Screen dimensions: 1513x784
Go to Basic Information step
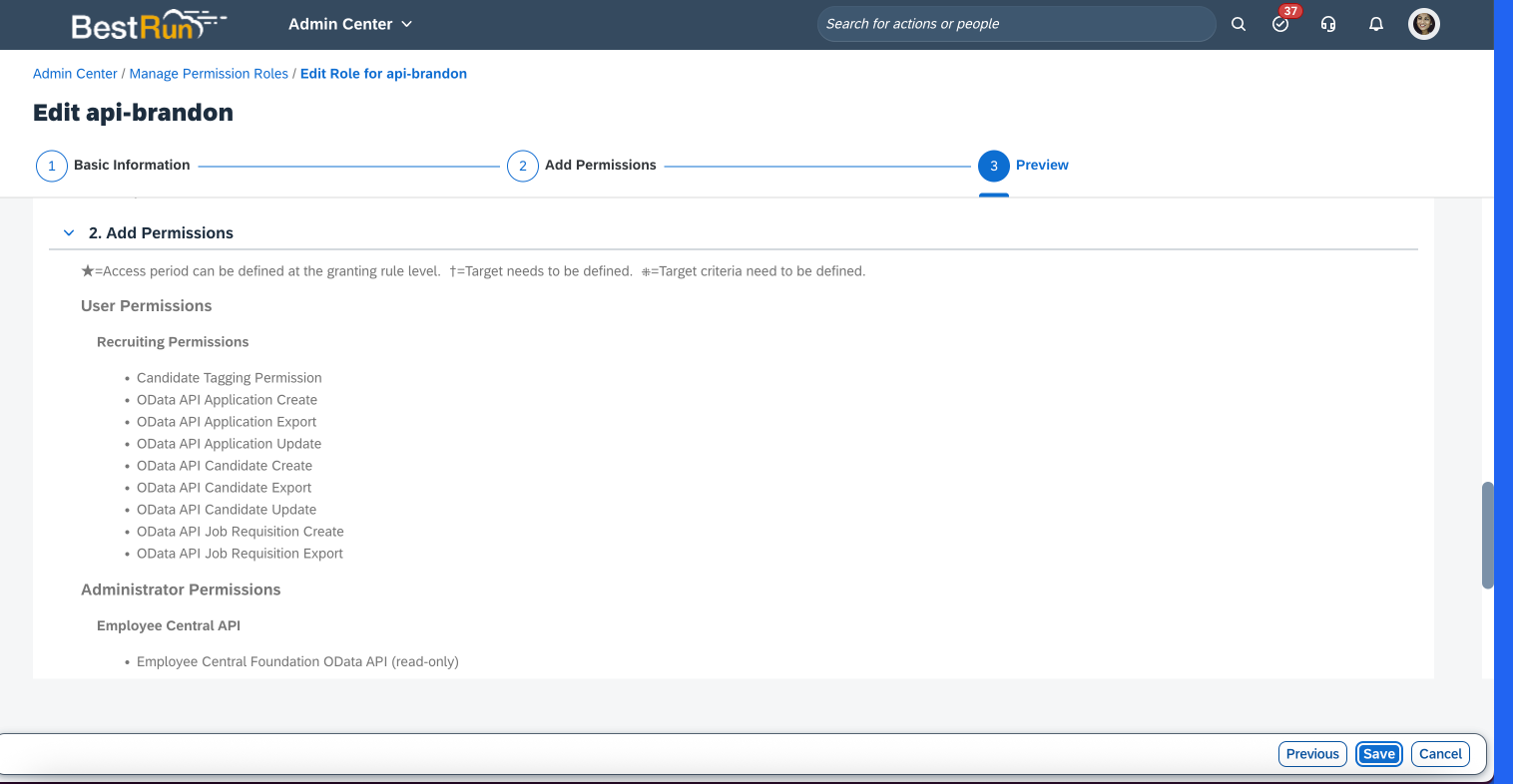tap(132, 166)
